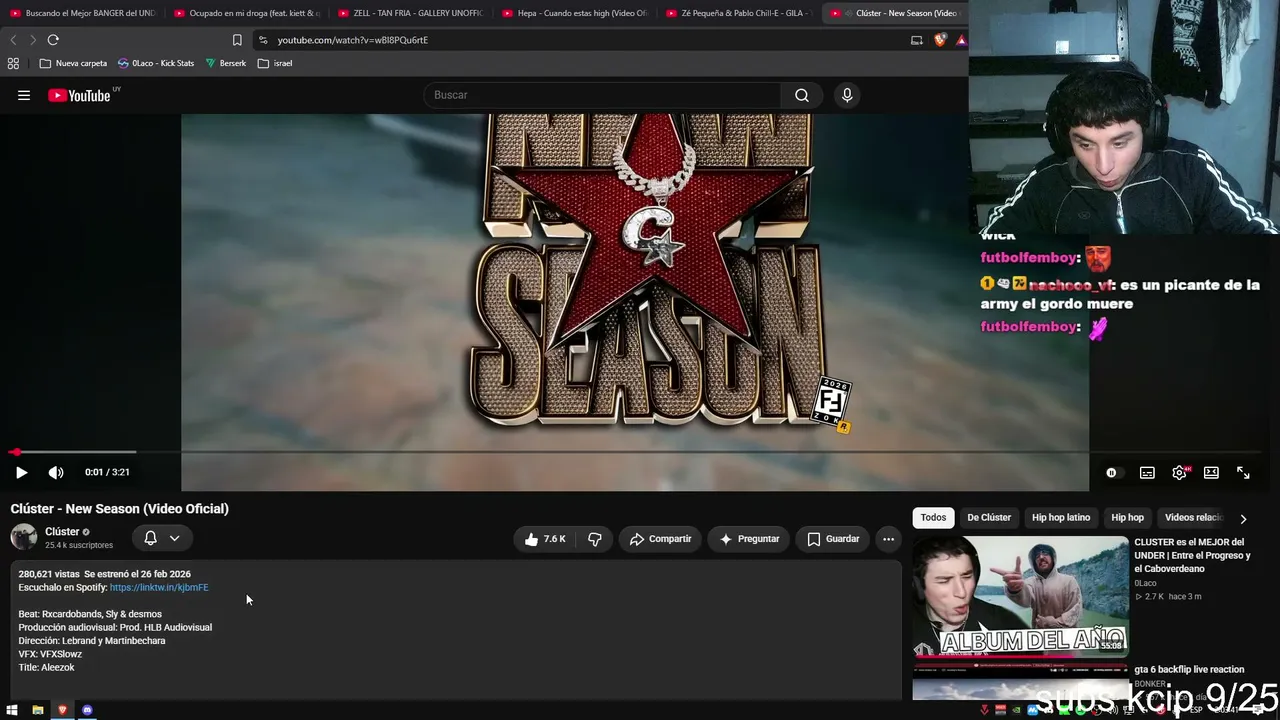Open the Nueva carpeta bookmark folder

click(73, 63)
